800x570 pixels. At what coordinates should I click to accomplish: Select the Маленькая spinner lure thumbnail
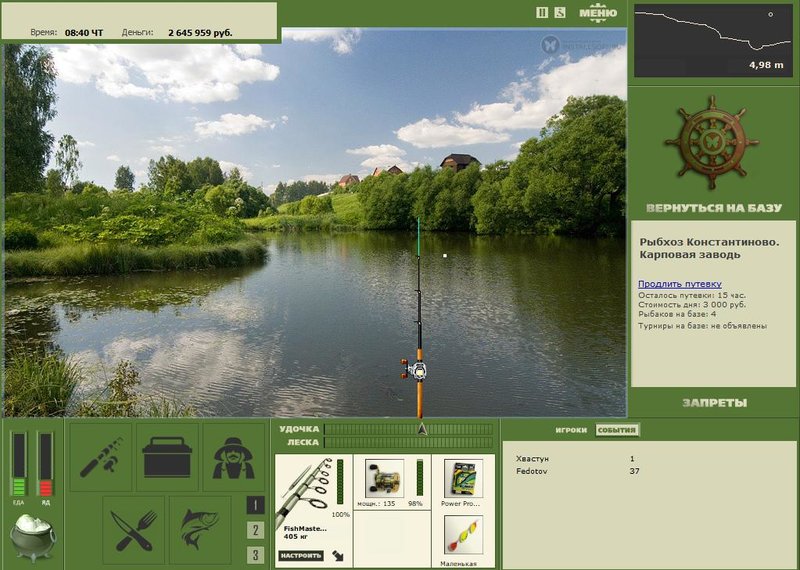[x=463, y=535]
